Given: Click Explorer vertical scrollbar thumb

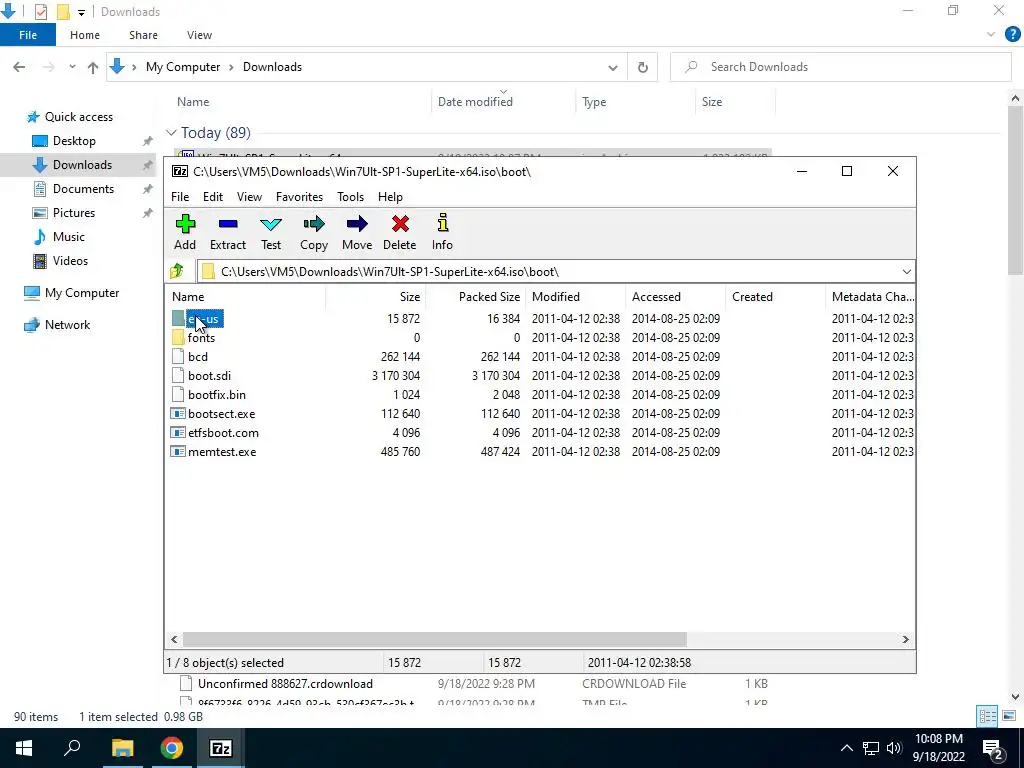Looking at the screenshot, I should coord(1015,191).
